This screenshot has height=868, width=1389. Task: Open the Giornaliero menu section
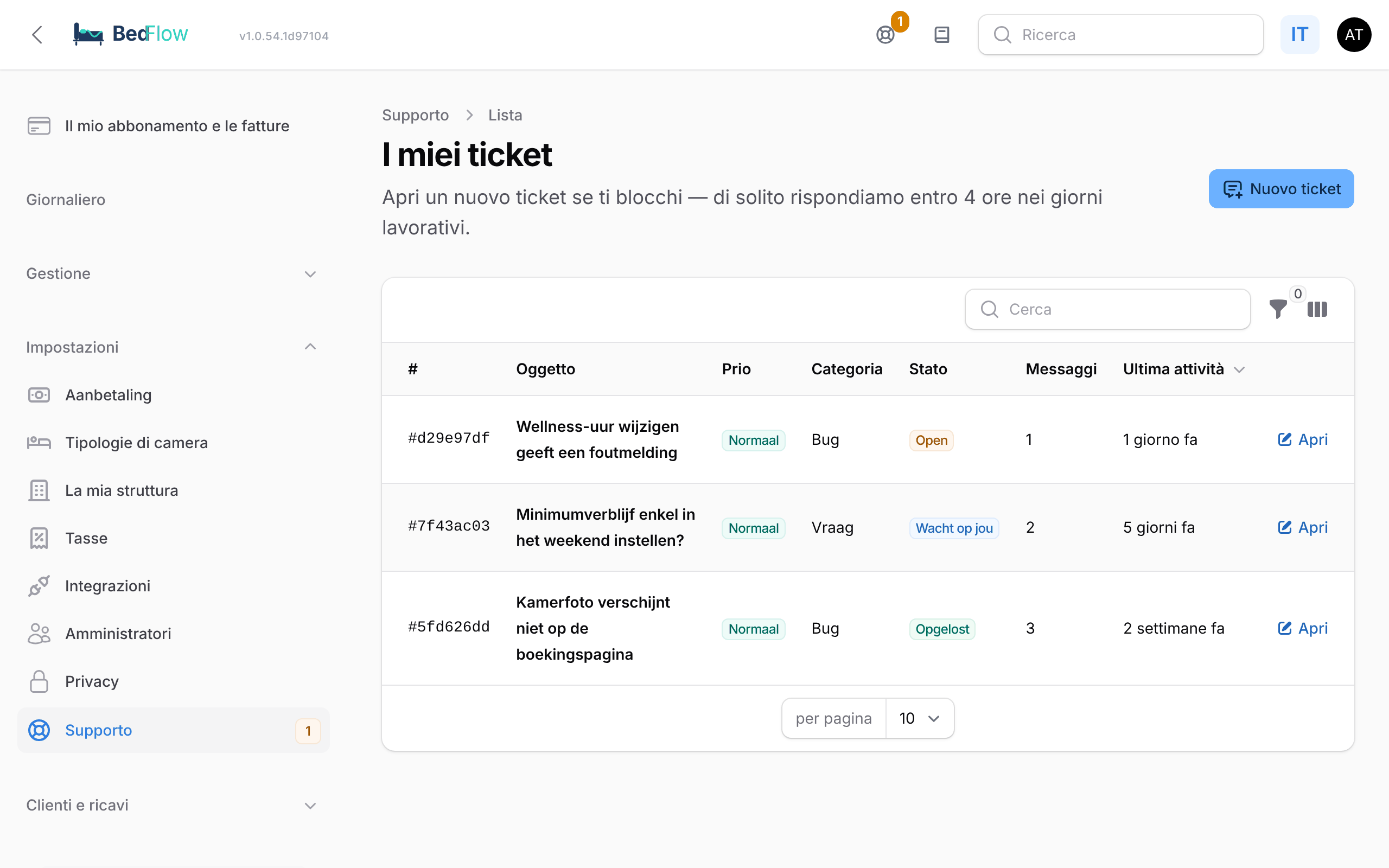point(66,200)
